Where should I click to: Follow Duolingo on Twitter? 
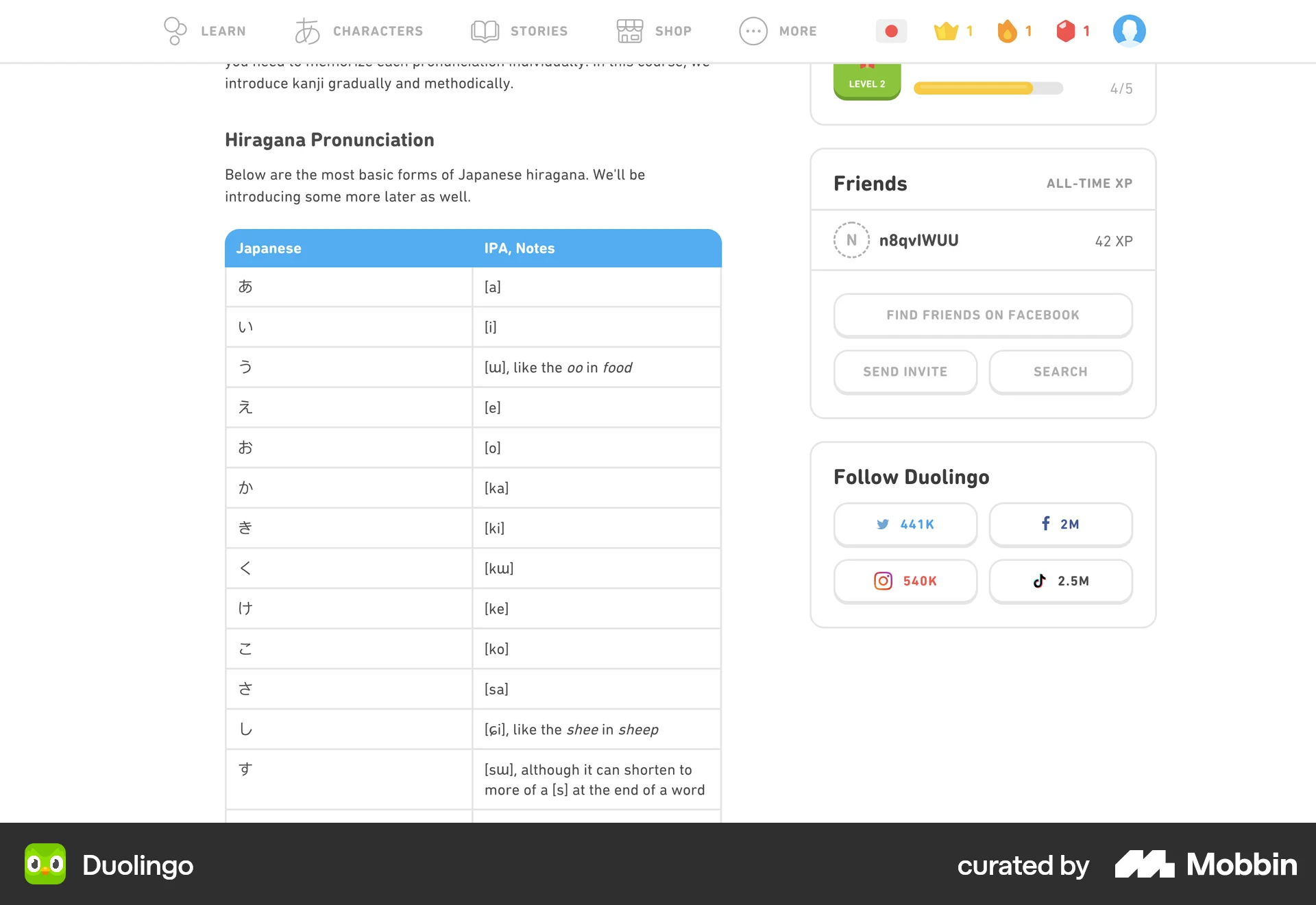(905, 524)
